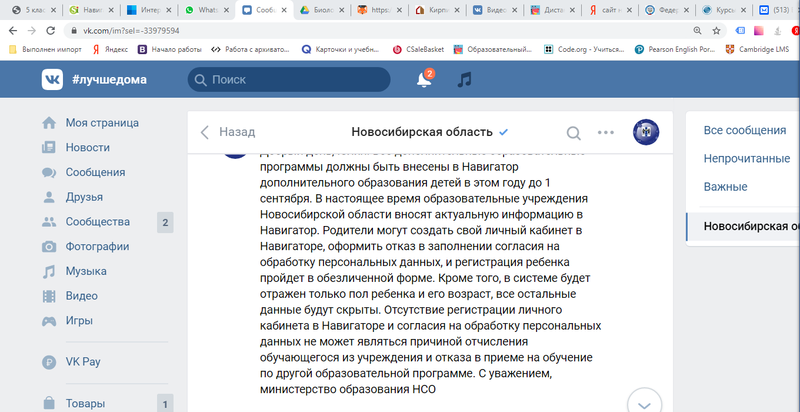This screenshot has width=800, height=412.
Task: Click the Новосибирская область community avatar
Action: click(x=647, y=132)
